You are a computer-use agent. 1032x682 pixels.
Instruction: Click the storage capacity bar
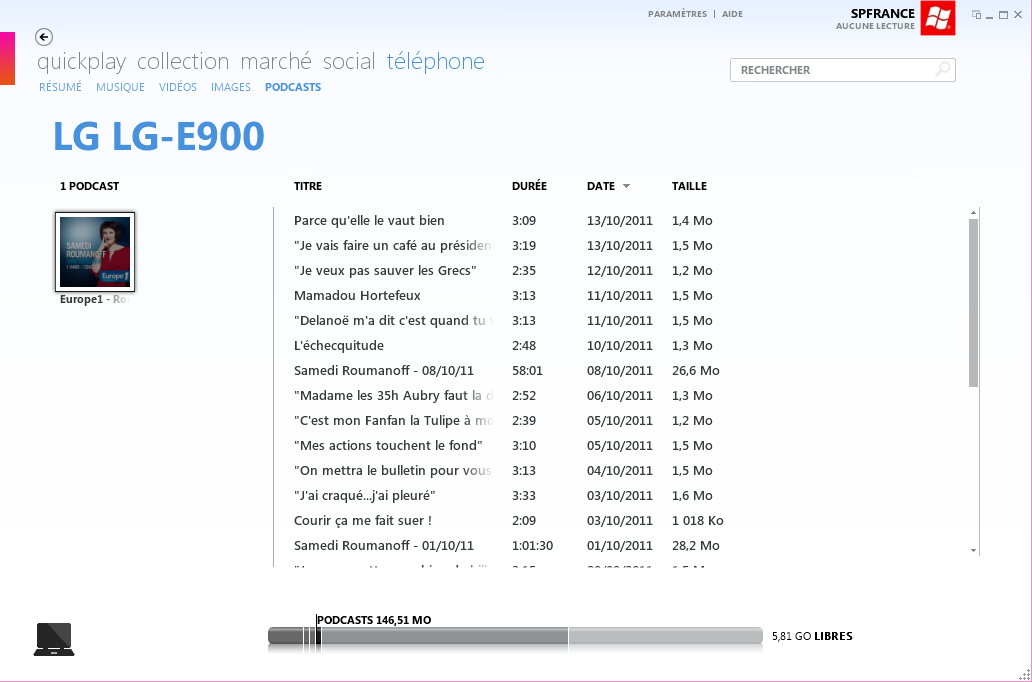click(x=515, y=636)
